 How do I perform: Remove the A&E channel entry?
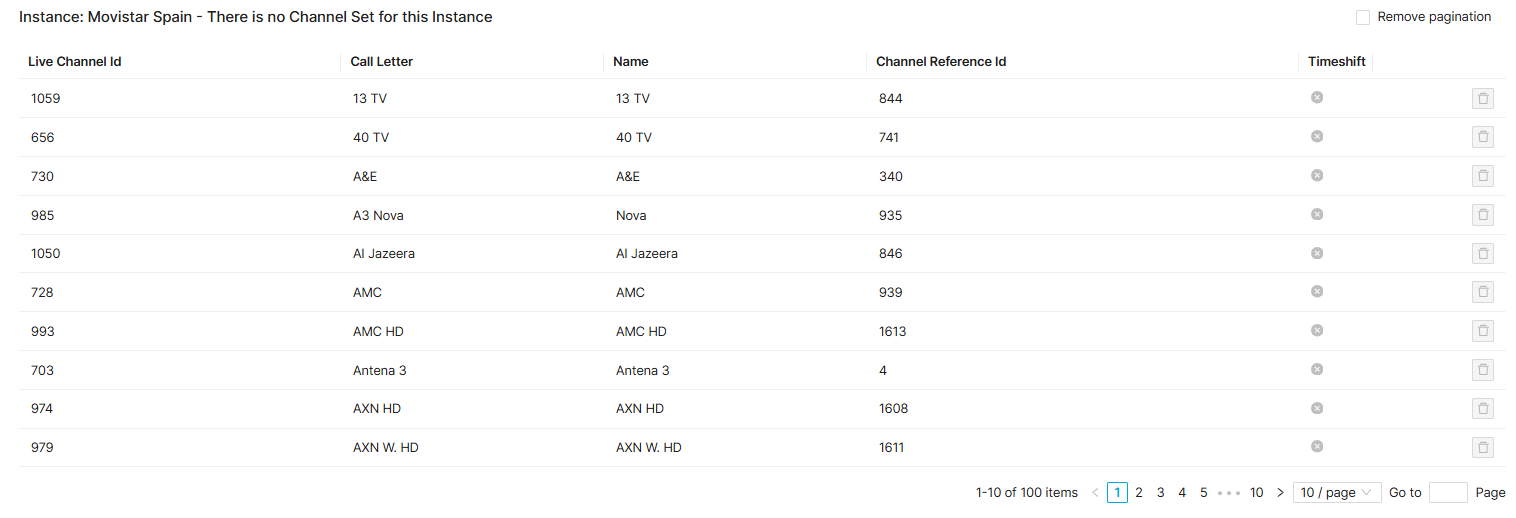click(x=1482, y=176)
